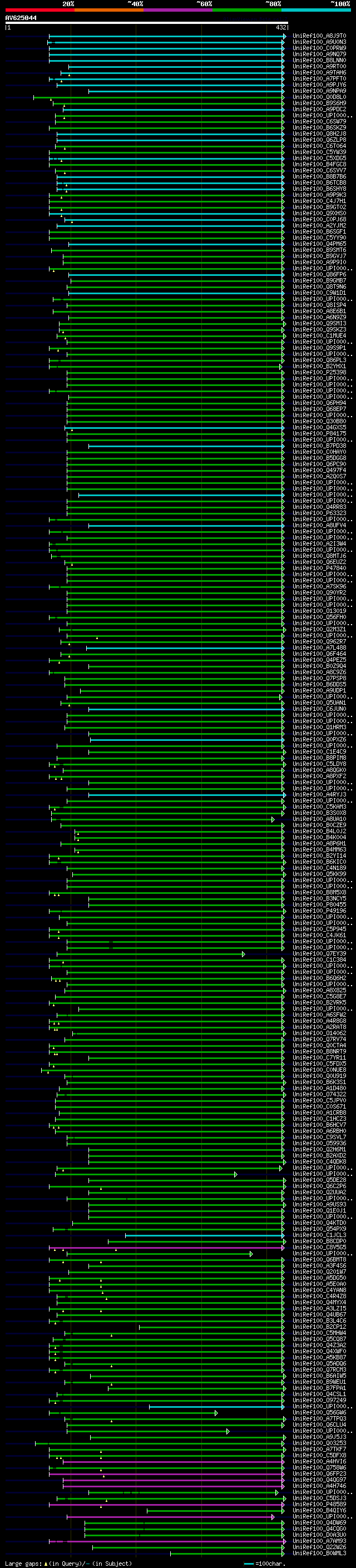Select hit label UniRef100_A9PJY6

coord(319,85)
